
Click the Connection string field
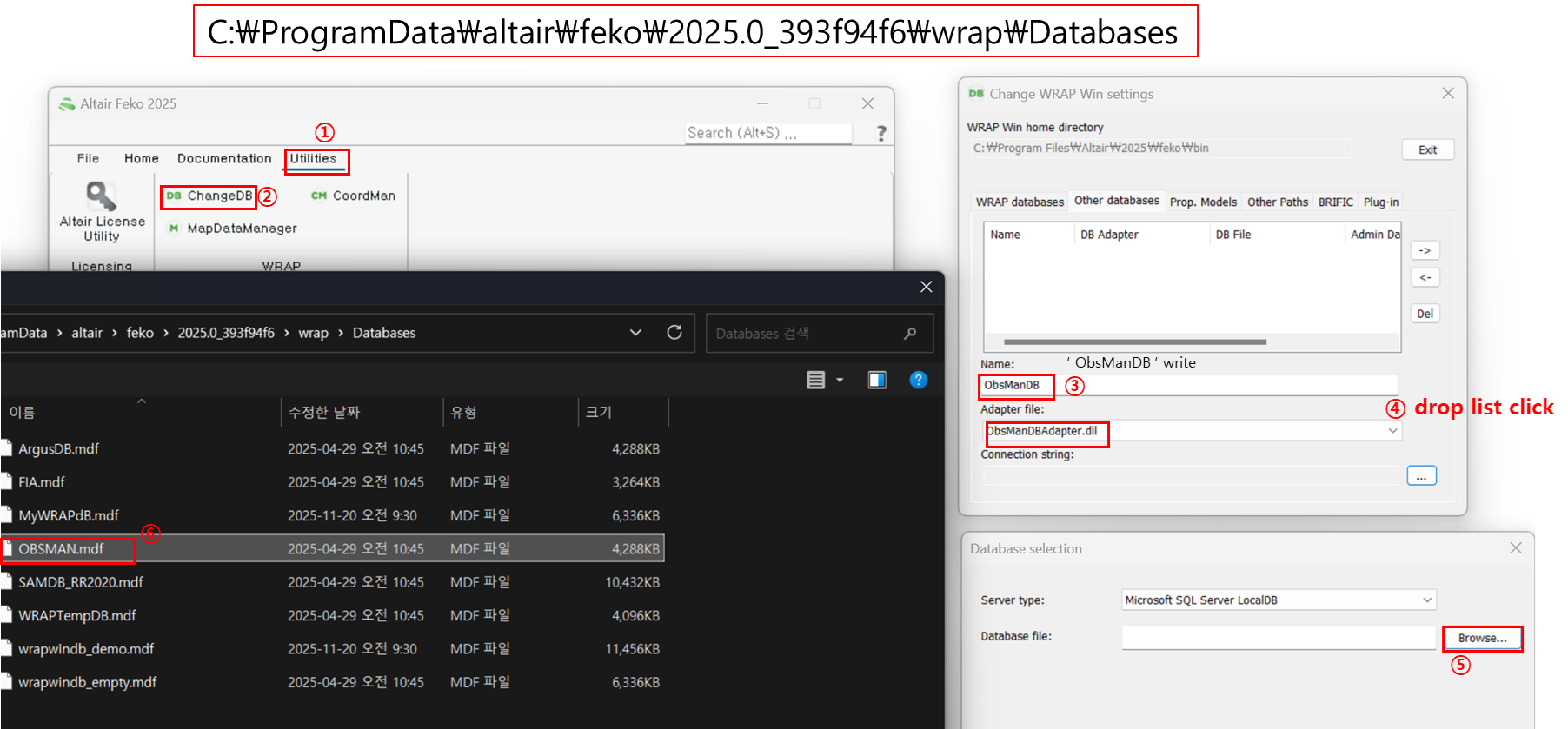point(1191,476)
